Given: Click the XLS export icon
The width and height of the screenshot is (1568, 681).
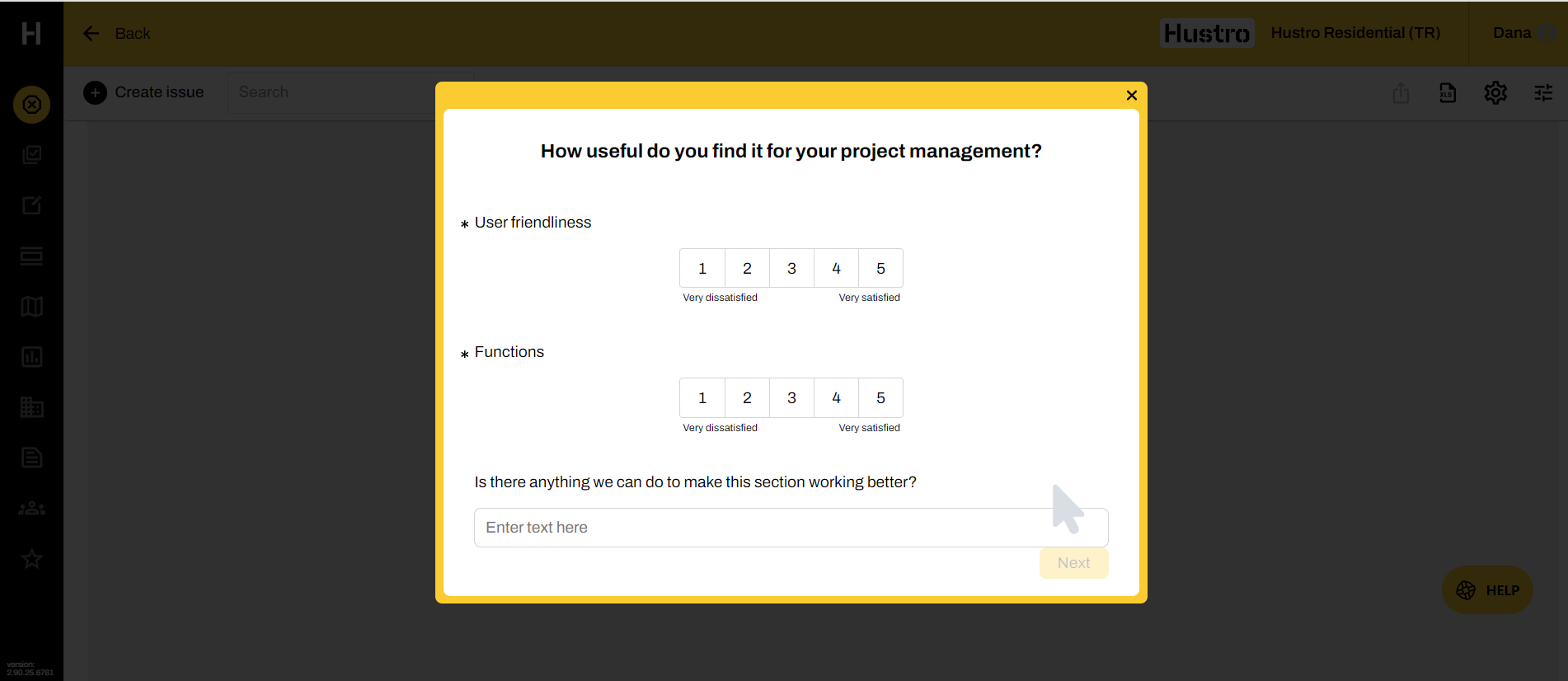Looking at the screenshot, I should [1448, 92].
